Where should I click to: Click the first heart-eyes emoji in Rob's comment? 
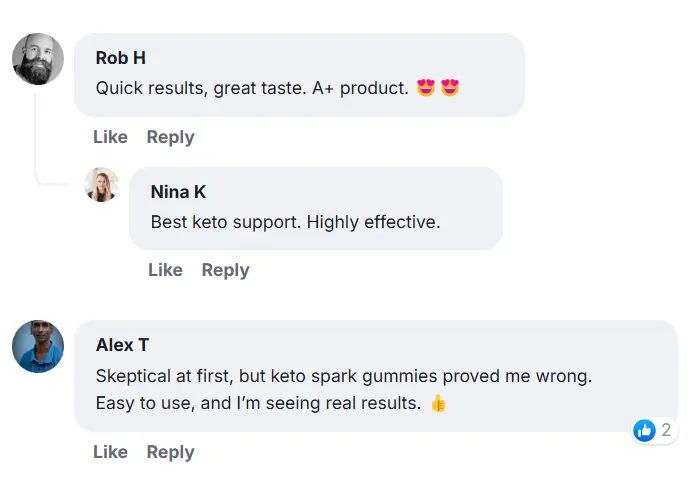point(426,88)
